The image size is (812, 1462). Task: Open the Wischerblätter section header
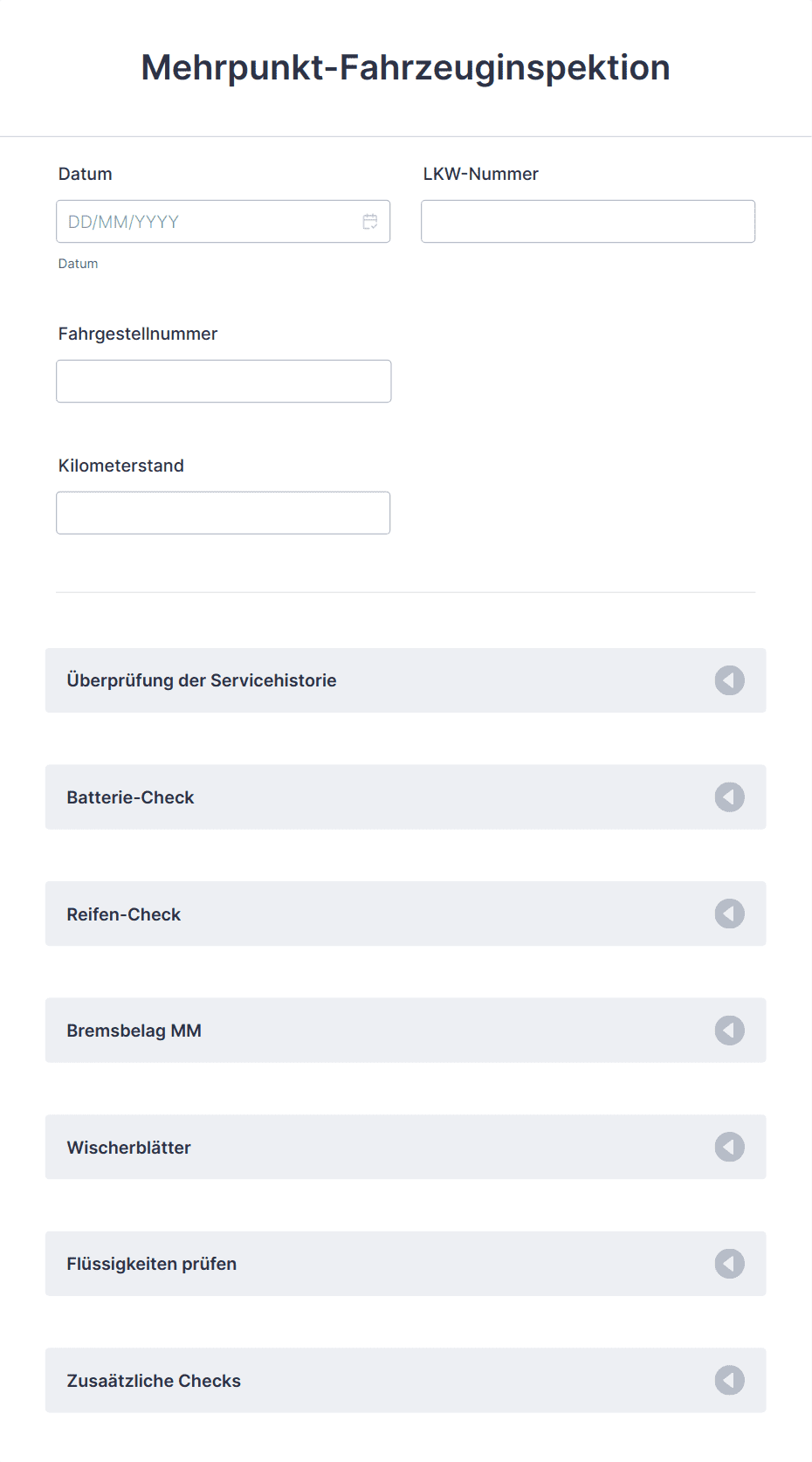pos(406,1147)
